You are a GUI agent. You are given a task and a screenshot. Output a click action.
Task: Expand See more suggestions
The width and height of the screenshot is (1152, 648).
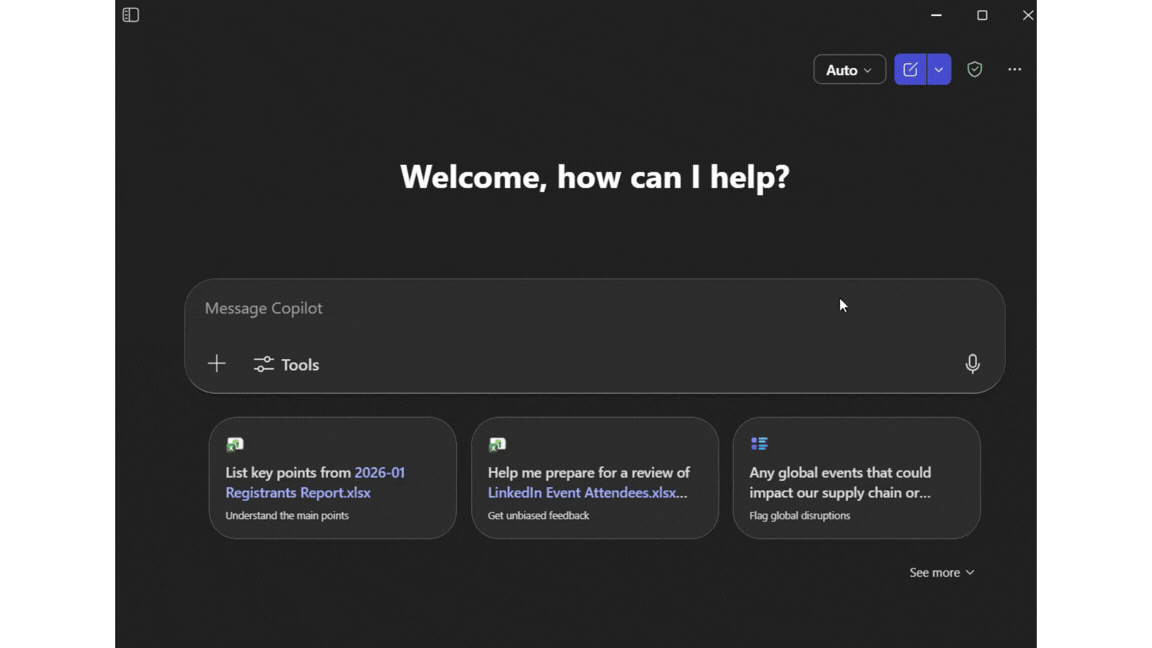(x=942, y=572)
